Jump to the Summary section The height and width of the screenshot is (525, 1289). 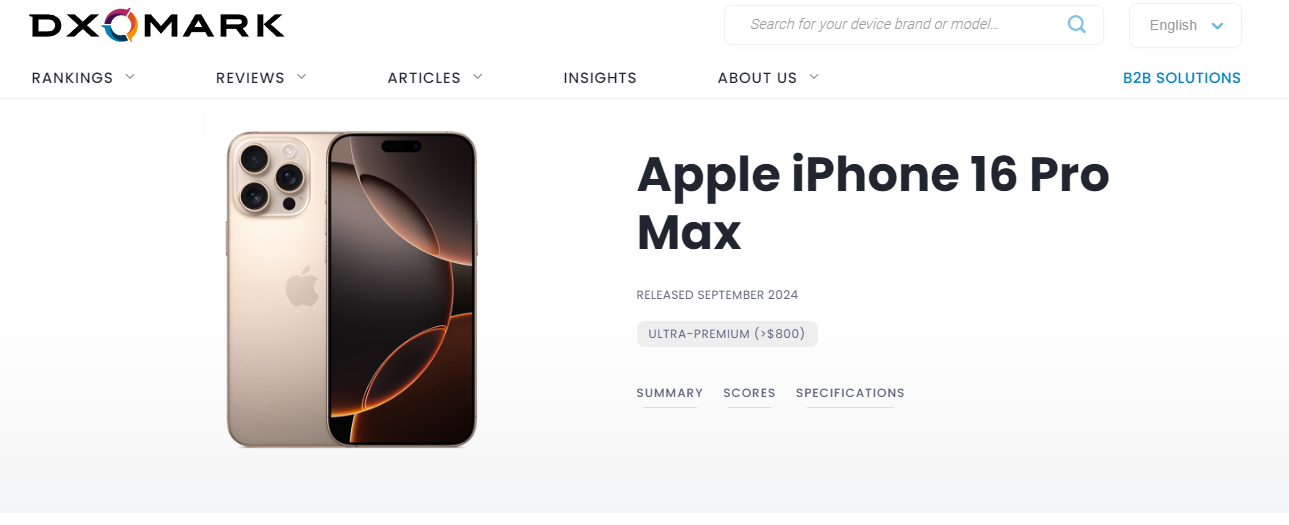point(670,393)
